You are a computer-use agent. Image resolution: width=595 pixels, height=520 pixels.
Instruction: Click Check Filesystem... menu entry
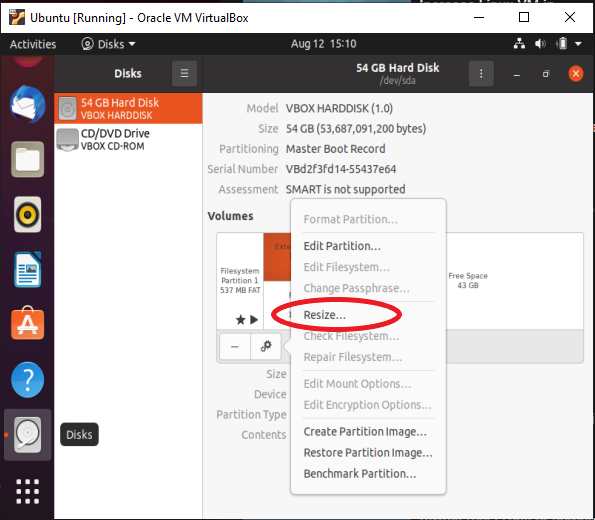[x=351, y=336]
